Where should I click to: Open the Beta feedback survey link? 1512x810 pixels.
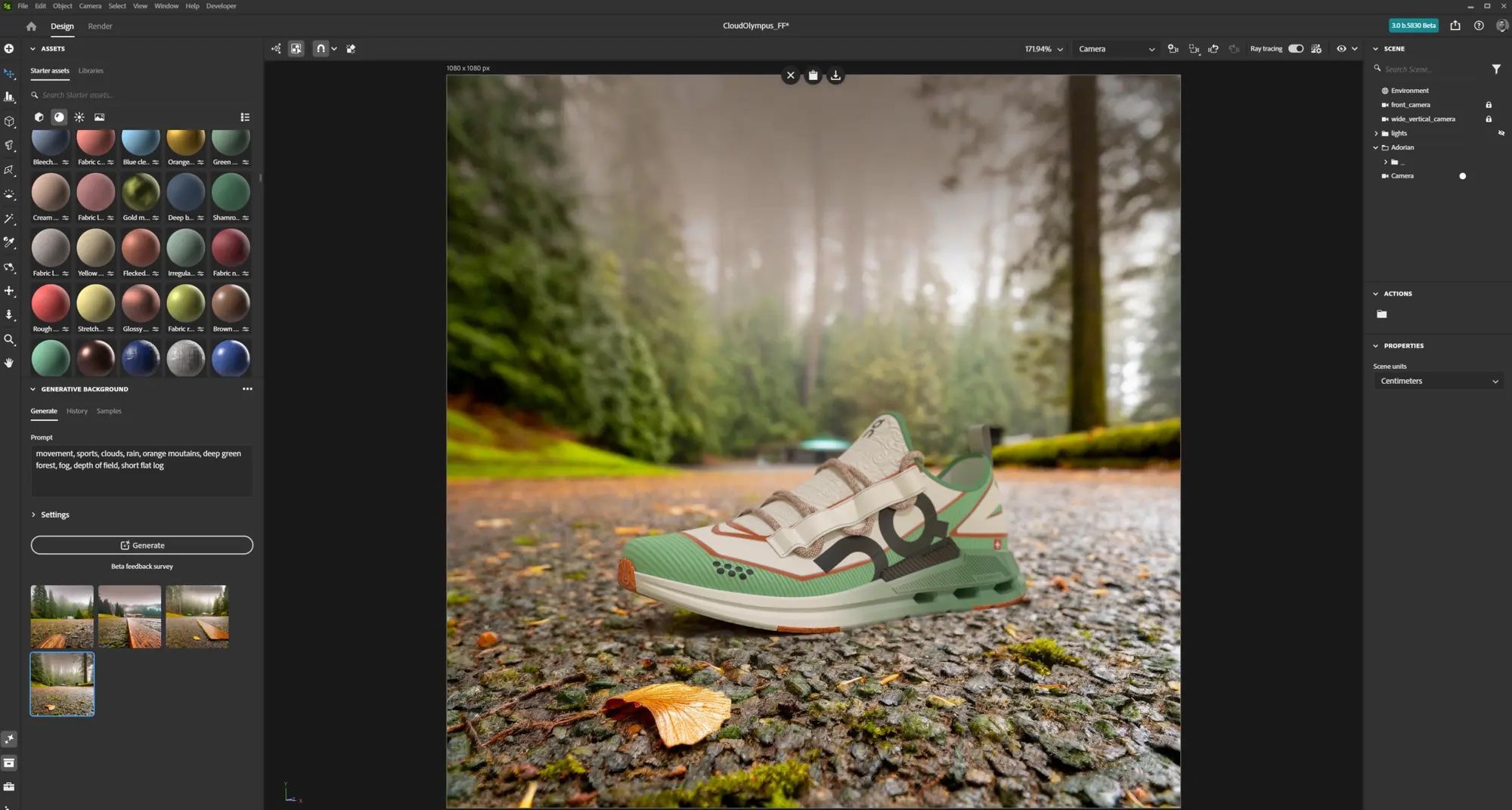click(142, 566)
